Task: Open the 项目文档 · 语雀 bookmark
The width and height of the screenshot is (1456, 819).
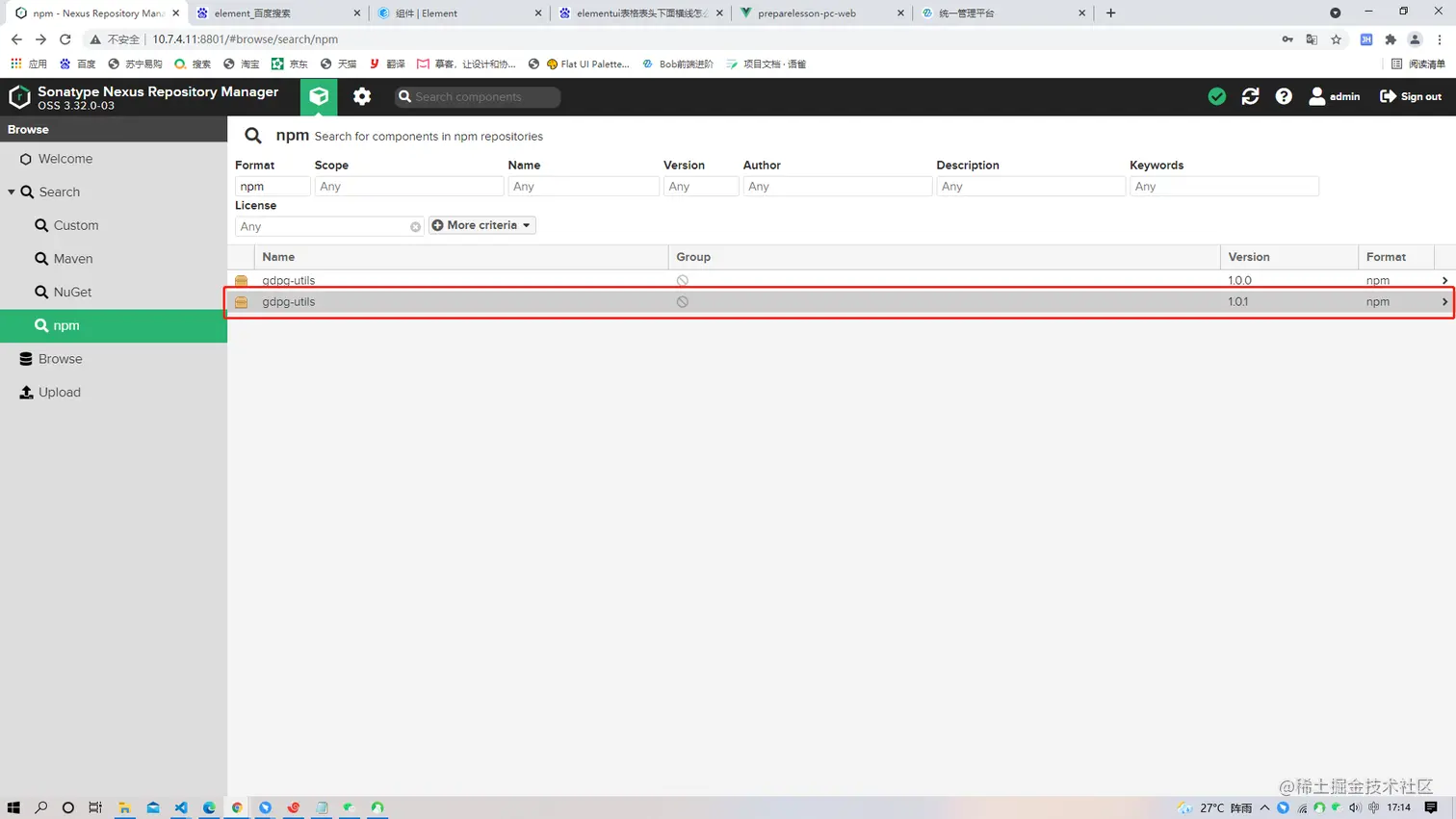Action: (x=767, y=64)
